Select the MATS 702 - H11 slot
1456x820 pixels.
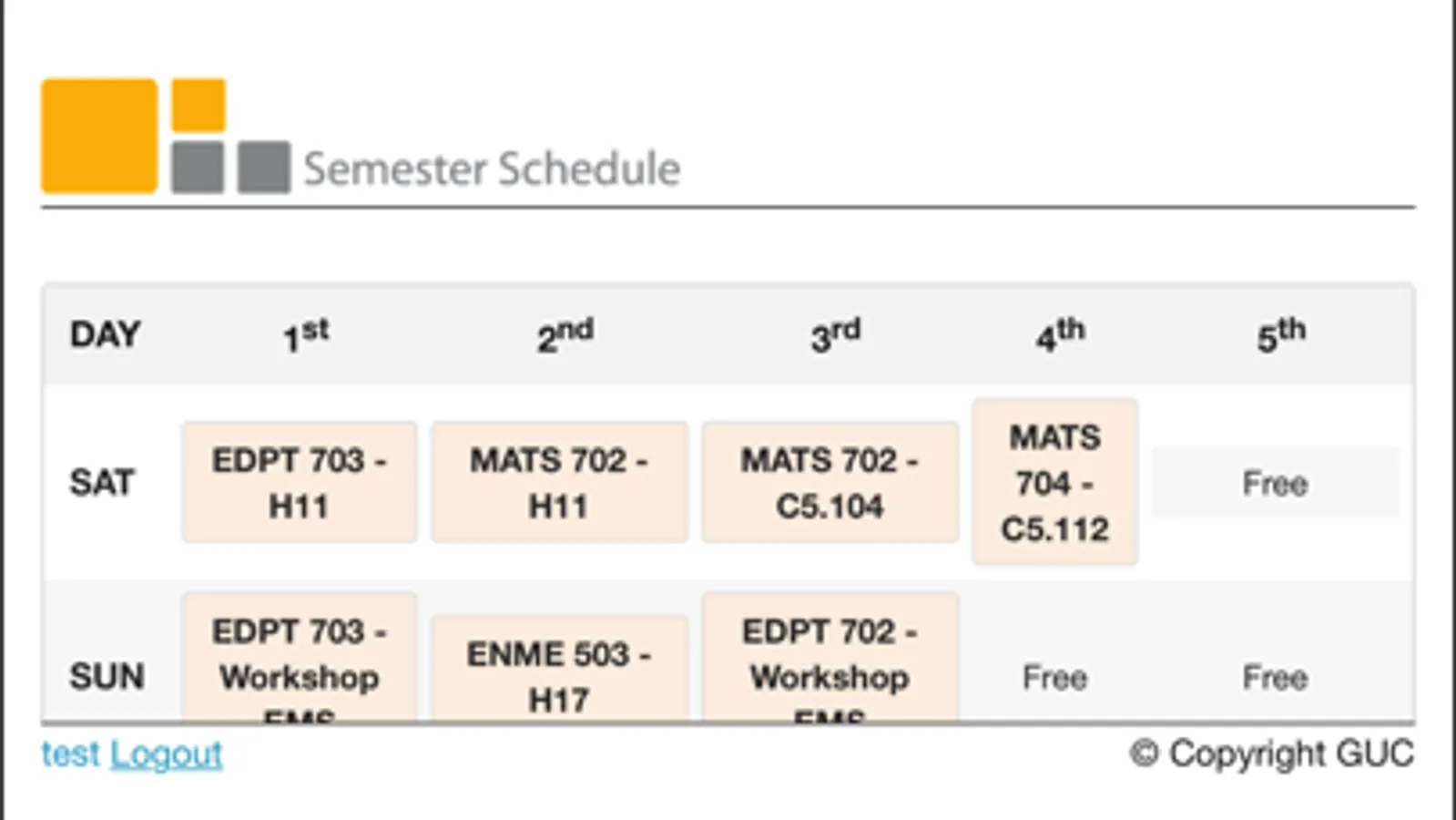coord(559,482)
